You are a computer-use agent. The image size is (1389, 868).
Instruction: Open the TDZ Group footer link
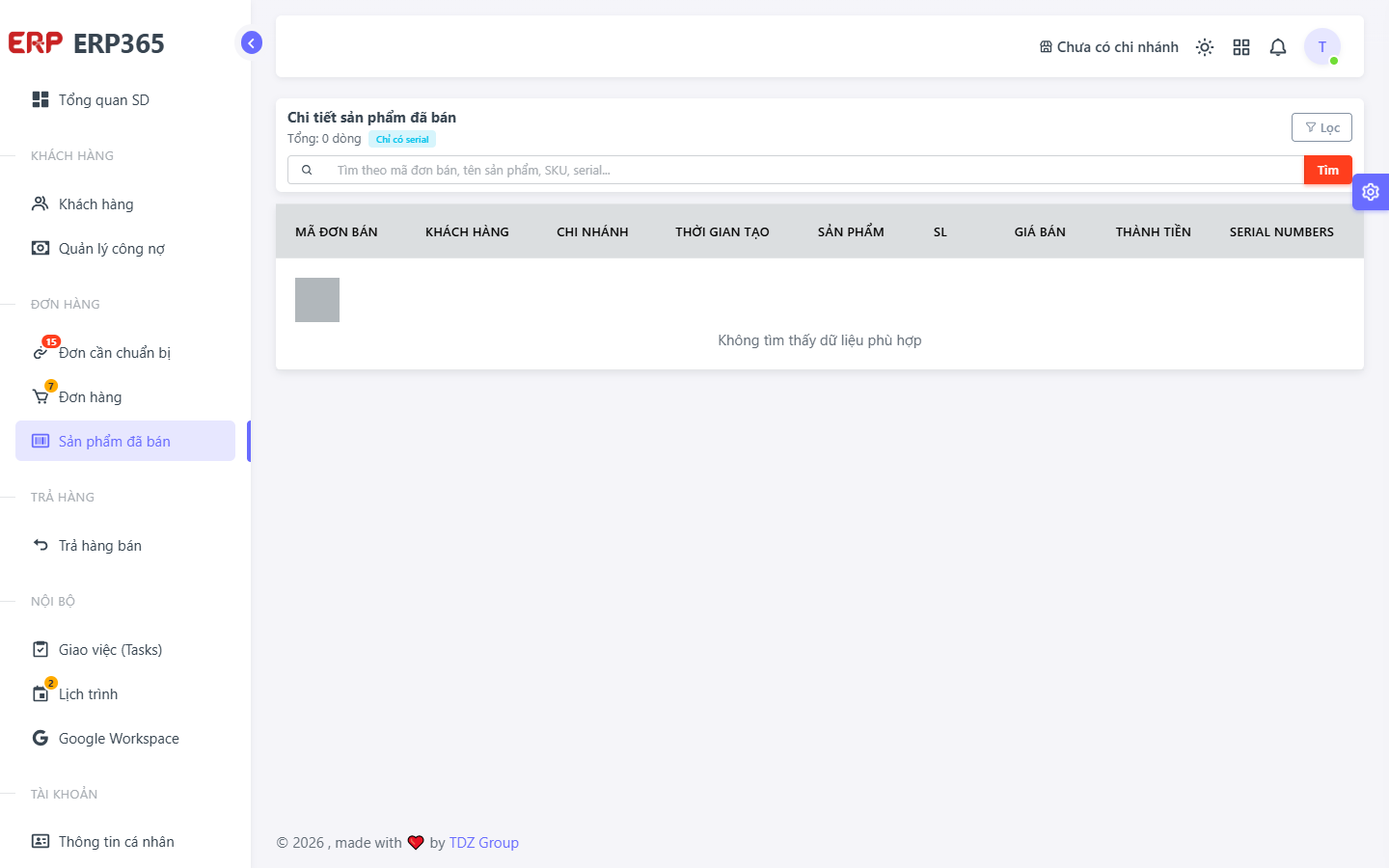(484, 842)
